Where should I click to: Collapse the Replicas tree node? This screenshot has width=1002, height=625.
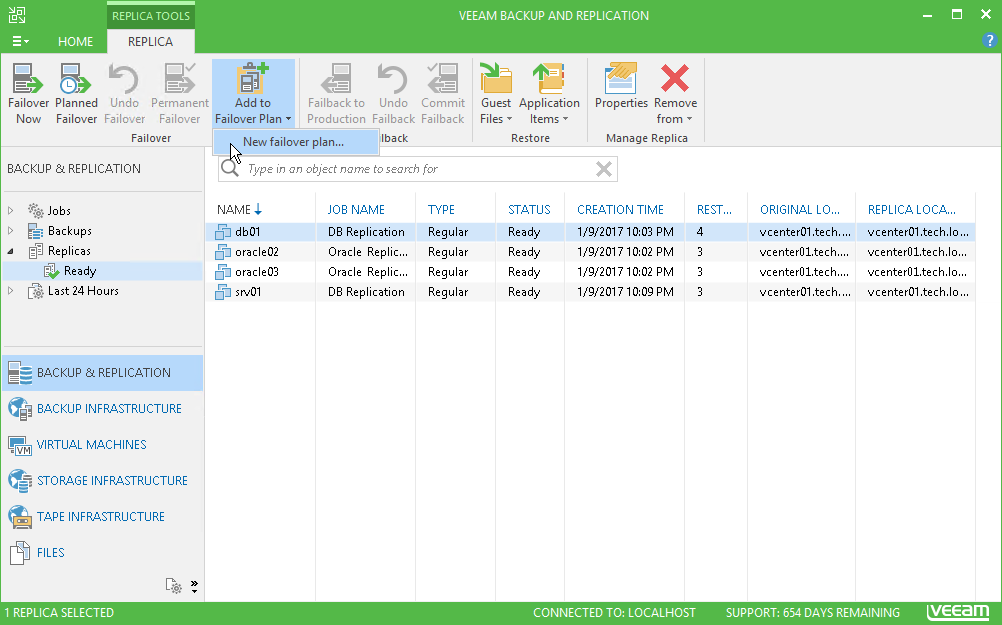10,251
